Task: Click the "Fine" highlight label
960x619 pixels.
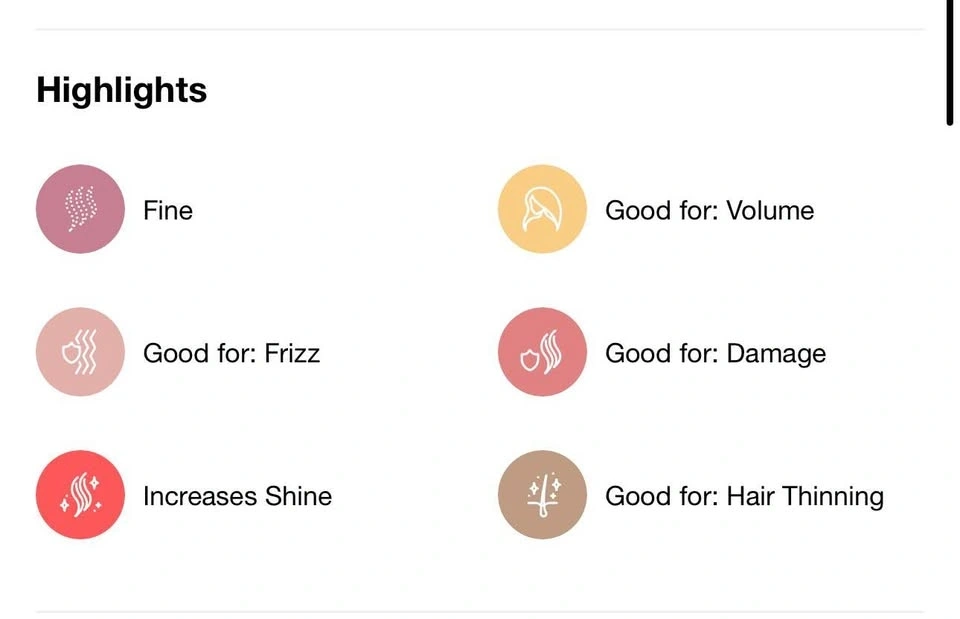Action: (168, 211)
